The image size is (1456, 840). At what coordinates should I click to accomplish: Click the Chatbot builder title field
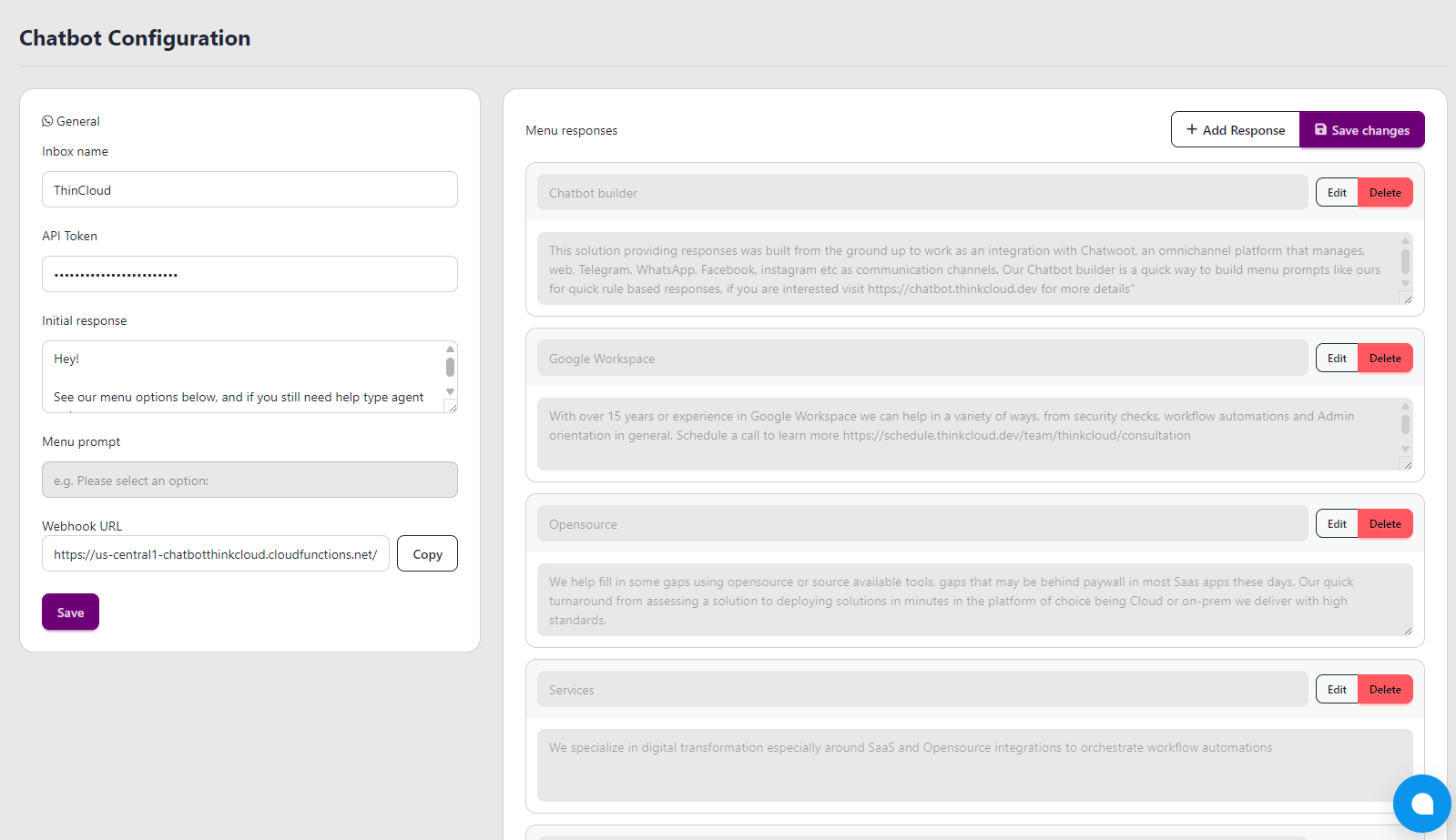(x=922, y=192)
